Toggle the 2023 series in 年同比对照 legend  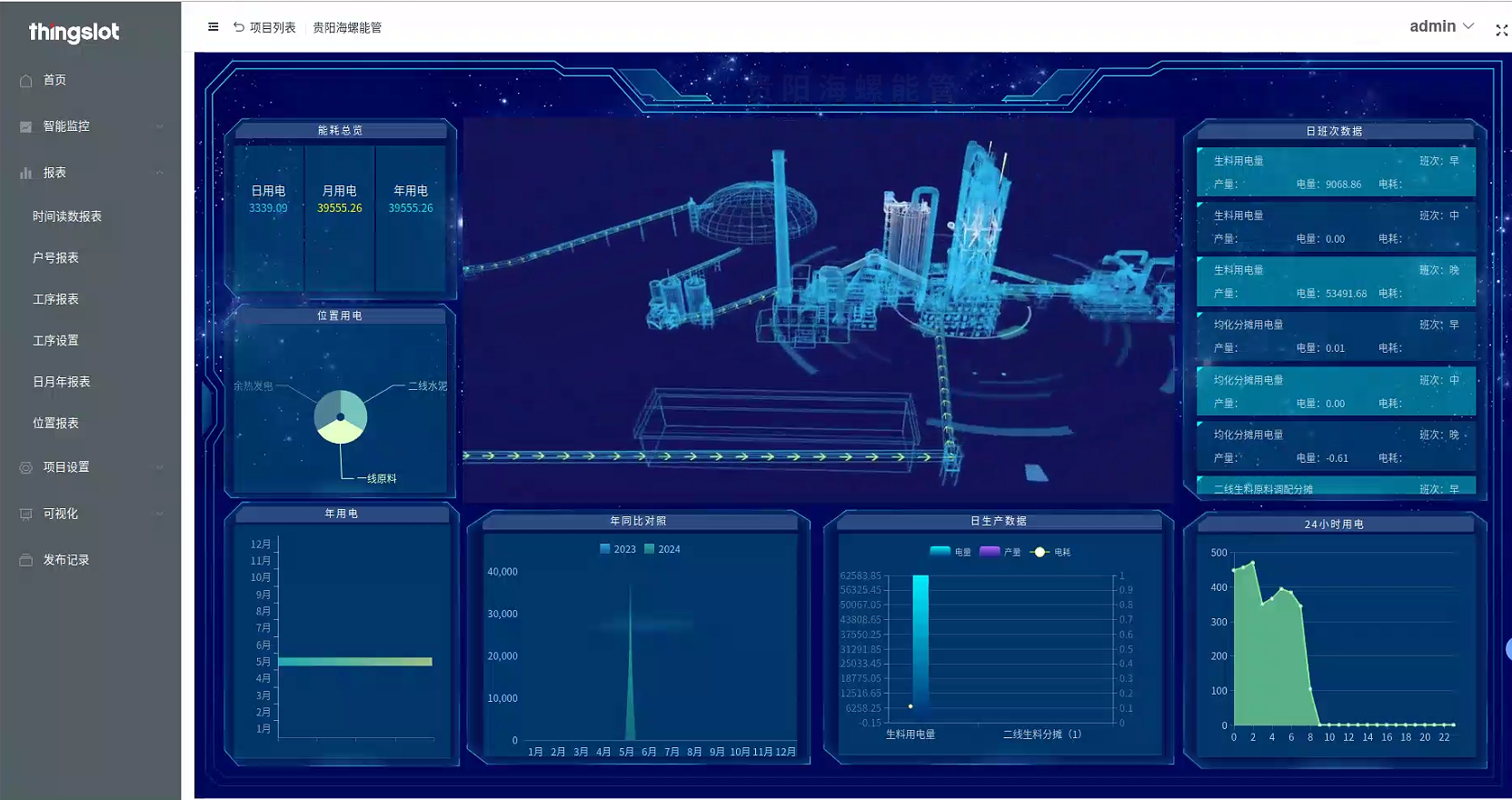[x=618, y=549]
